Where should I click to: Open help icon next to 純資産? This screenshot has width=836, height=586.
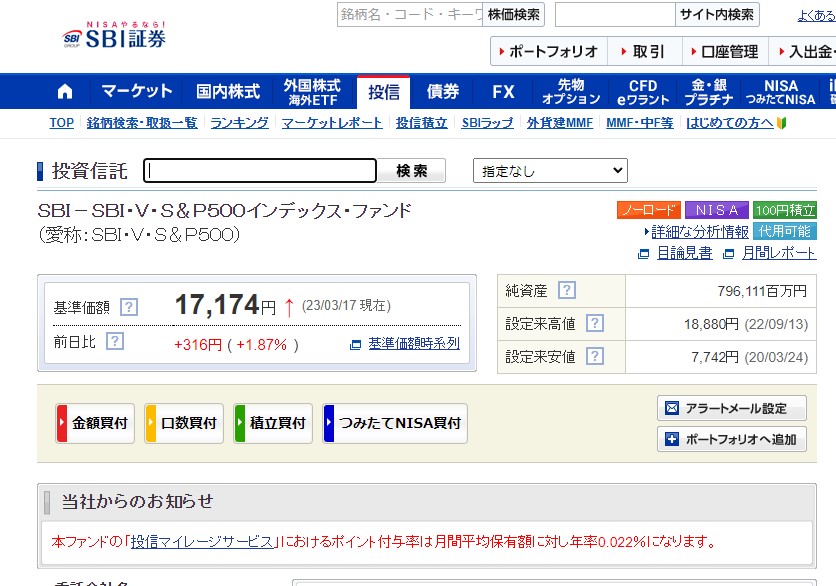(567, 290)
